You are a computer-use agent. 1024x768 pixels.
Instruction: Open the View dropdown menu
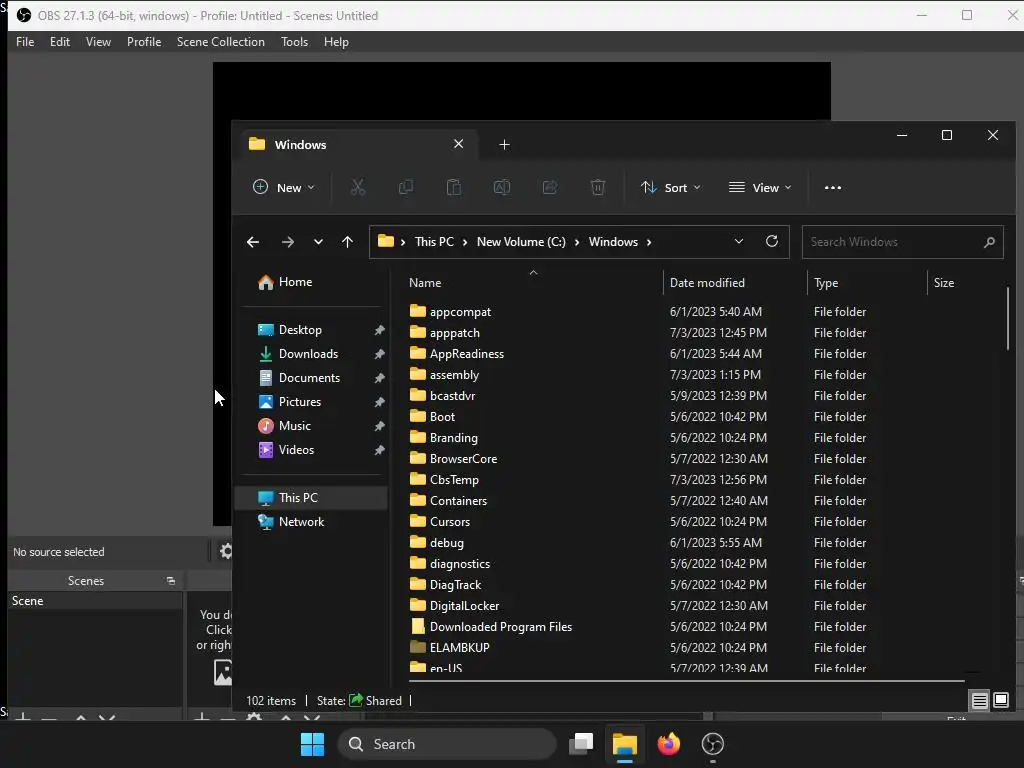pos(760,187)
